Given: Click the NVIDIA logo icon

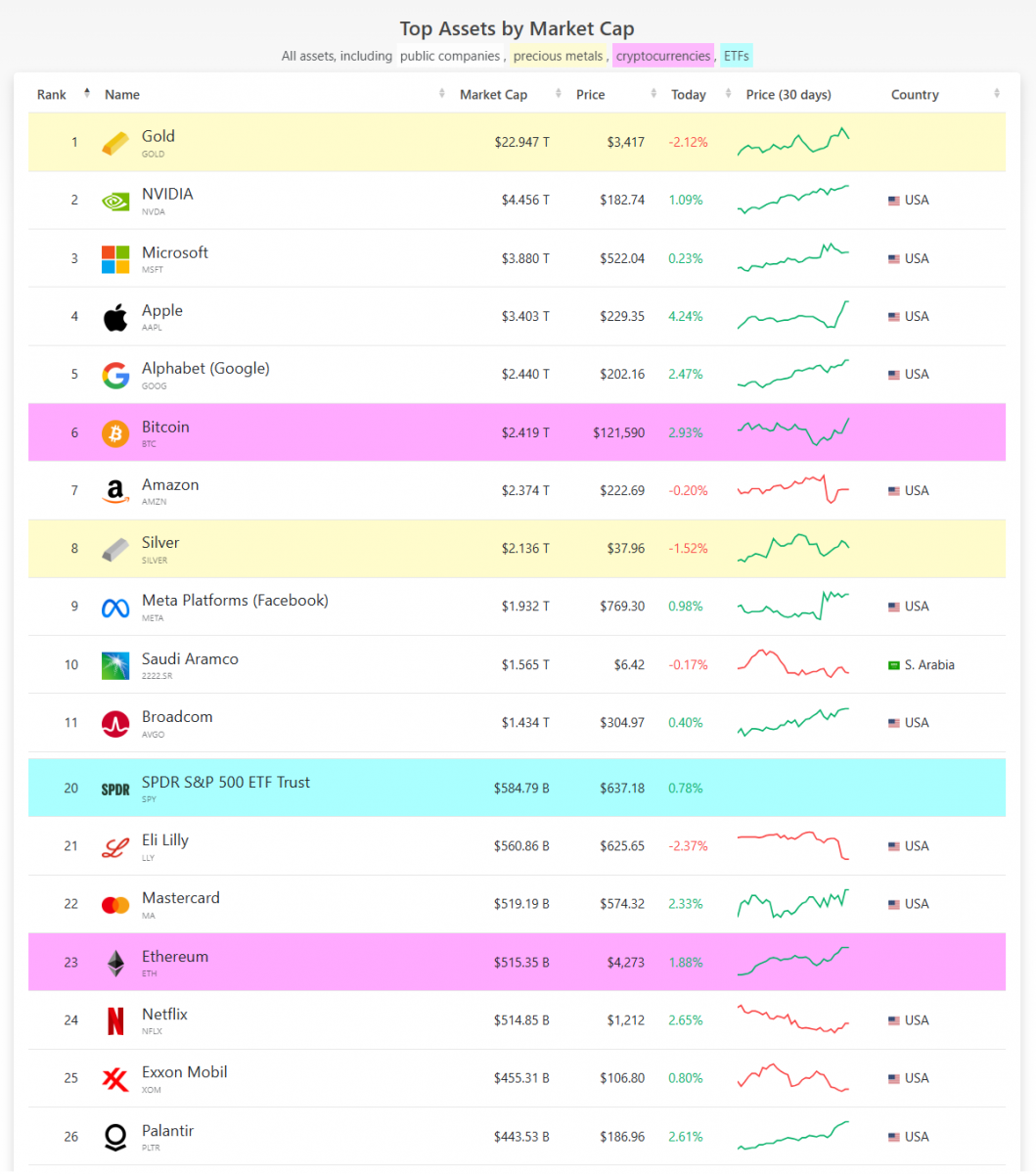Looking at the screenshot, I should (115, 201).
